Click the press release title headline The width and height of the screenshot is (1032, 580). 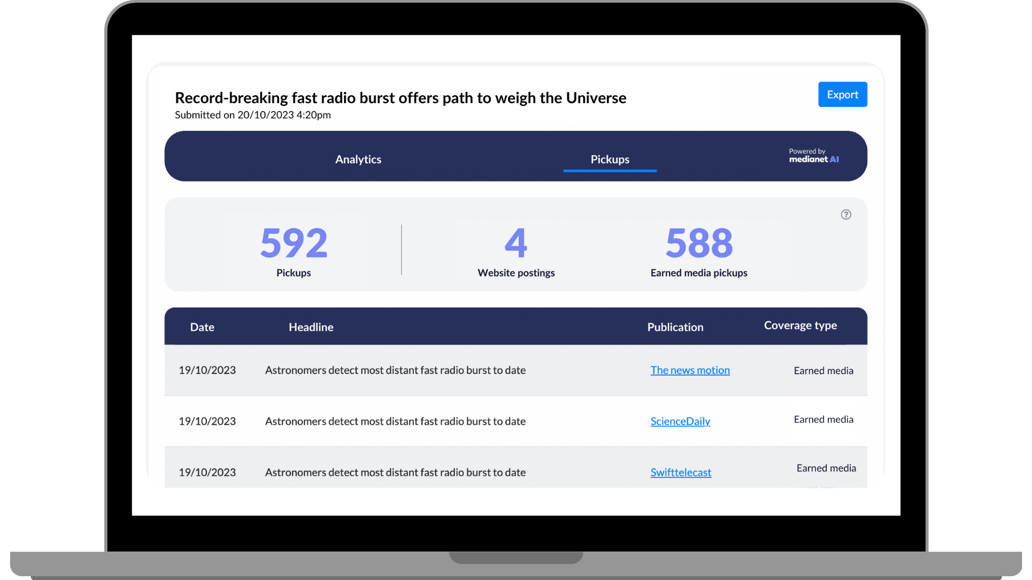(400, 97)
